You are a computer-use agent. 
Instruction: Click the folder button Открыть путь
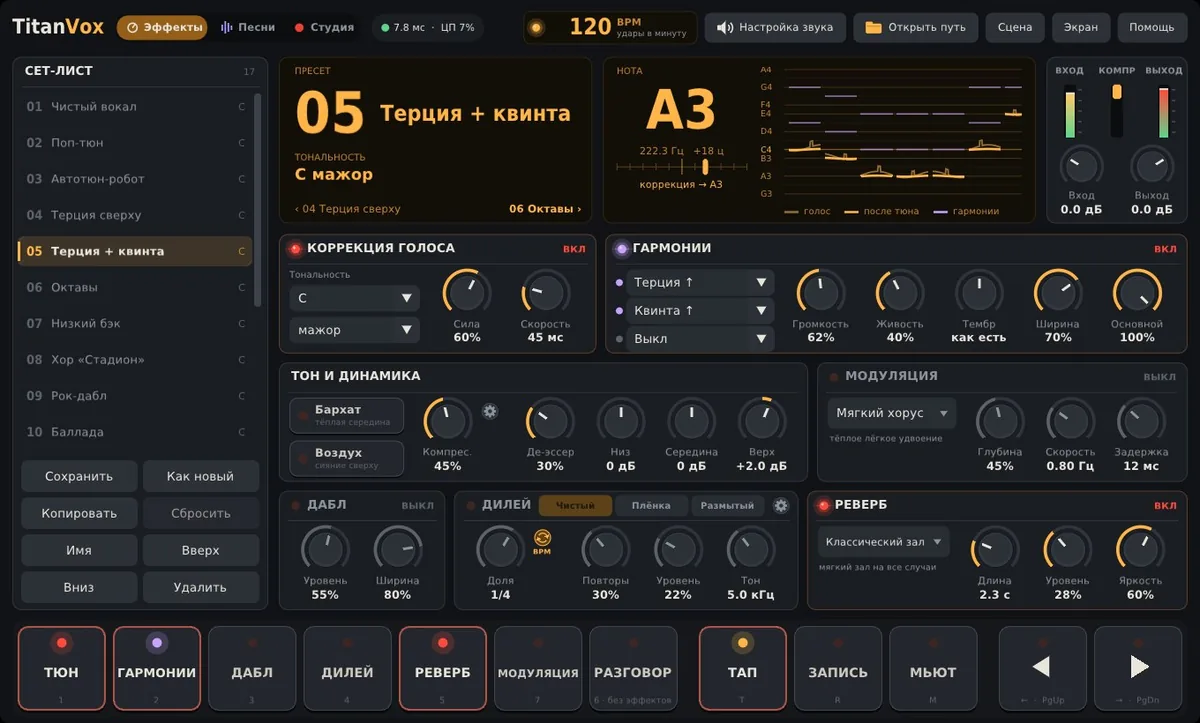coord(915,28)
